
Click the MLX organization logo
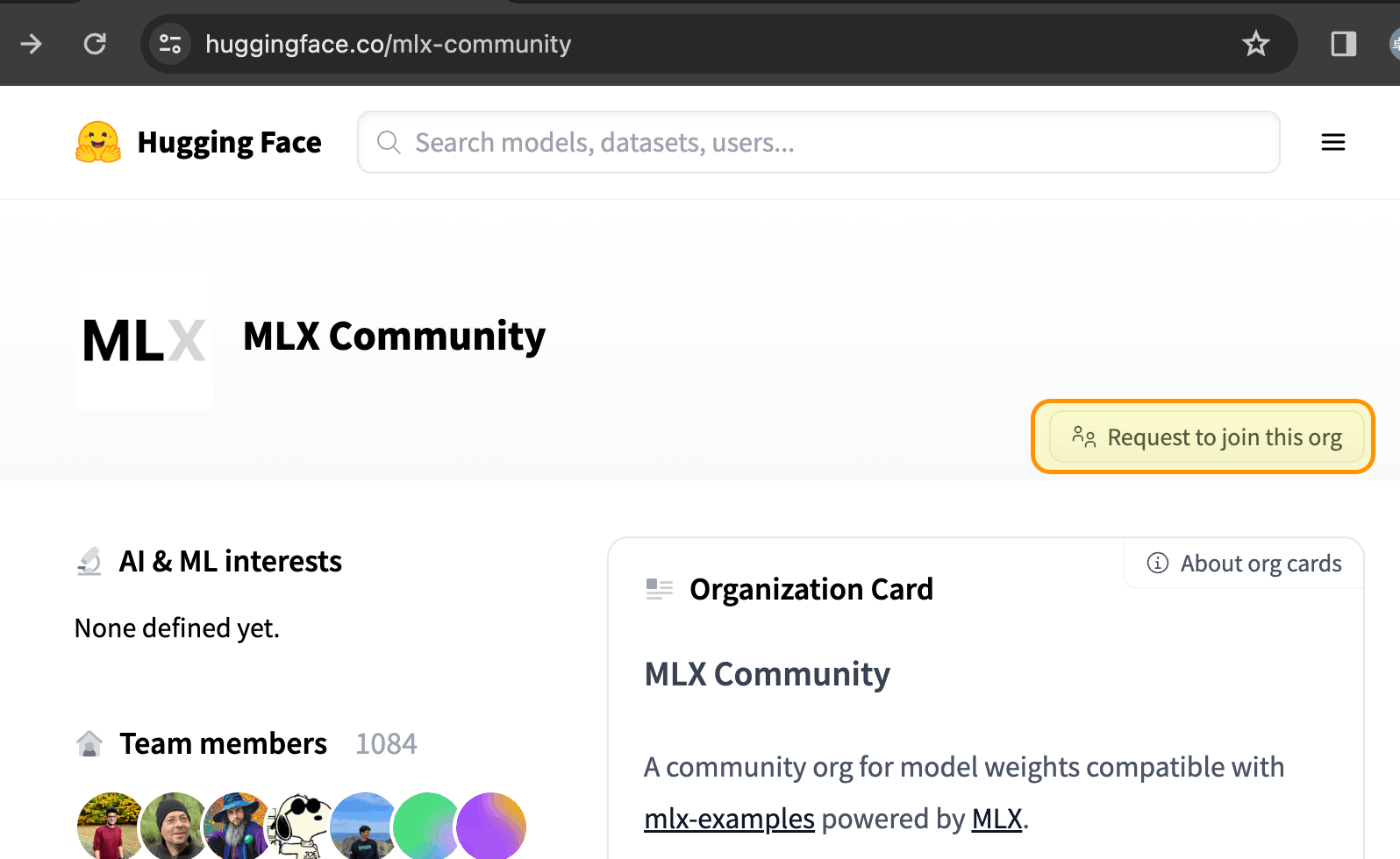(x=144, y=340)
